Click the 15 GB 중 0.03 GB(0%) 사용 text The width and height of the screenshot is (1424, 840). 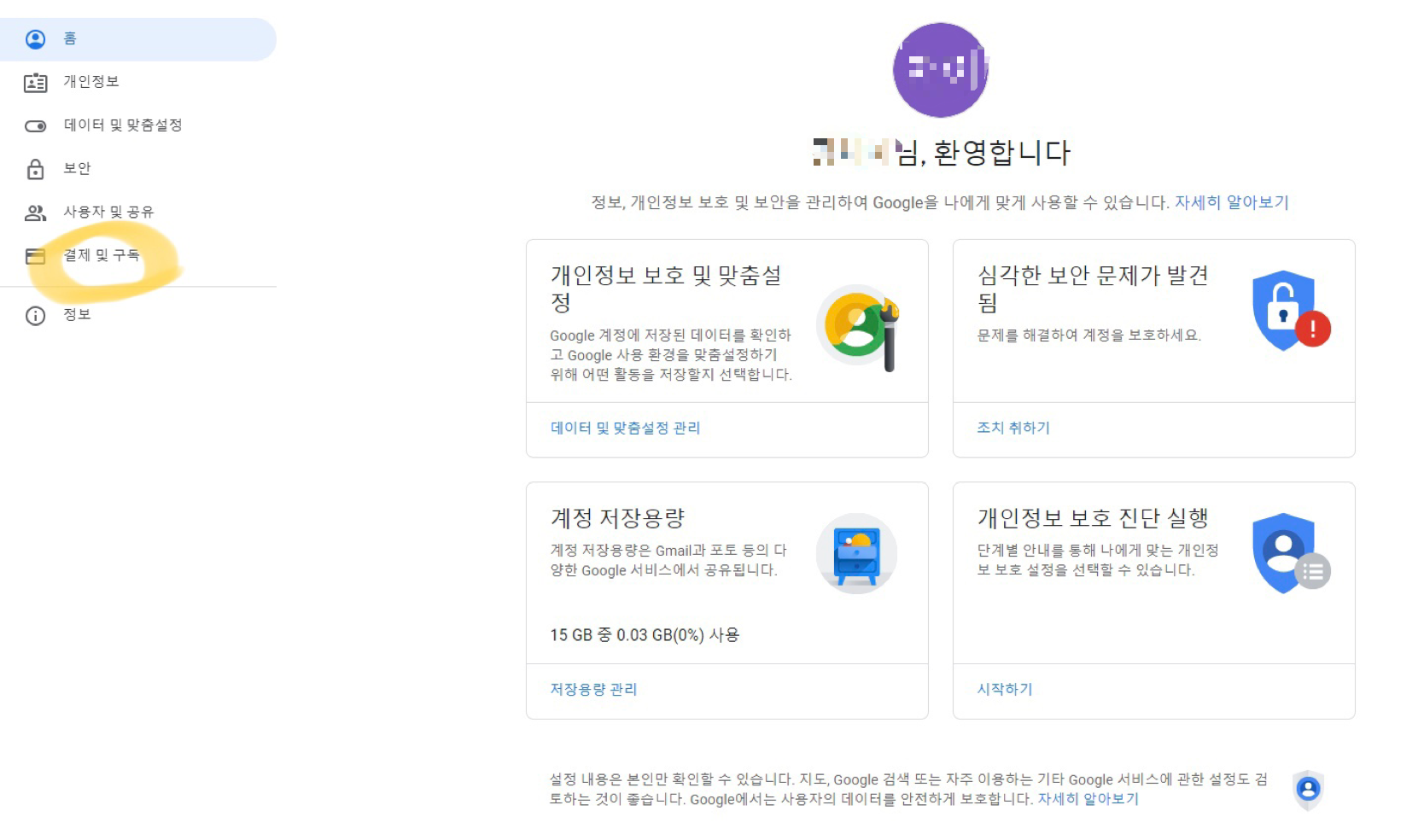[645, 635]
